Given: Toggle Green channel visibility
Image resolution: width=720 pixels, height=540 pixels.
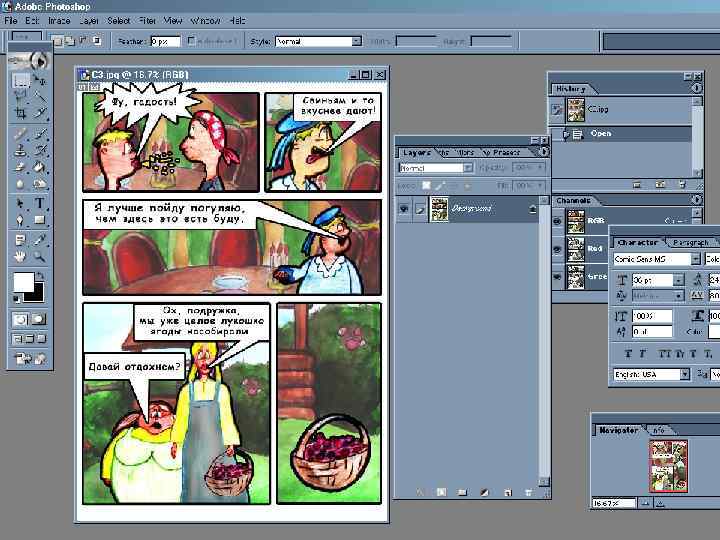Looking at the screenshot, I should coord(557,277).
